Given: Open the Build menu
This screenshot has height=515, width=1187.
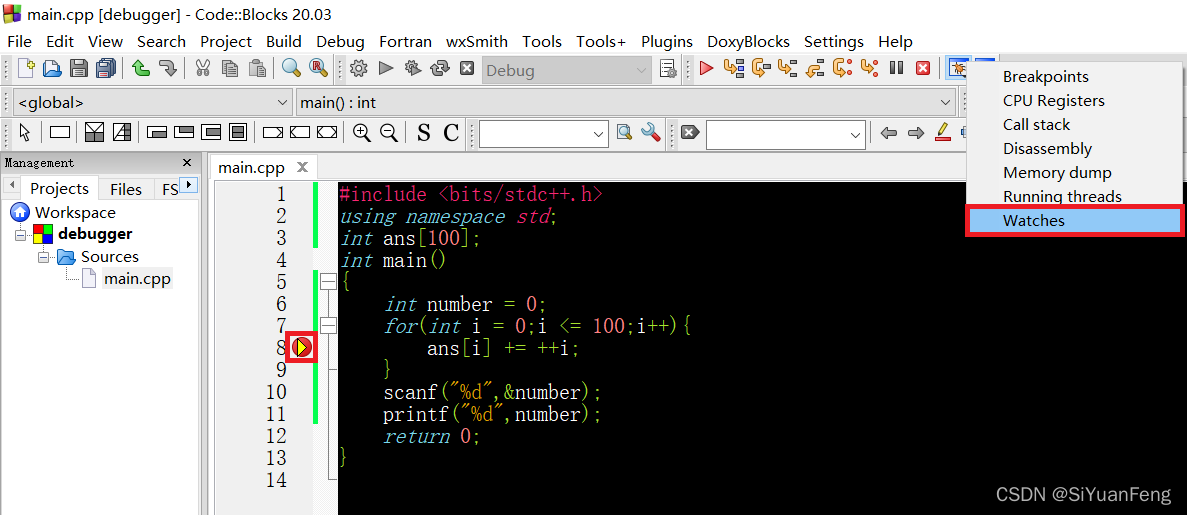Looking at the screenshot, I should pos(284,42).
